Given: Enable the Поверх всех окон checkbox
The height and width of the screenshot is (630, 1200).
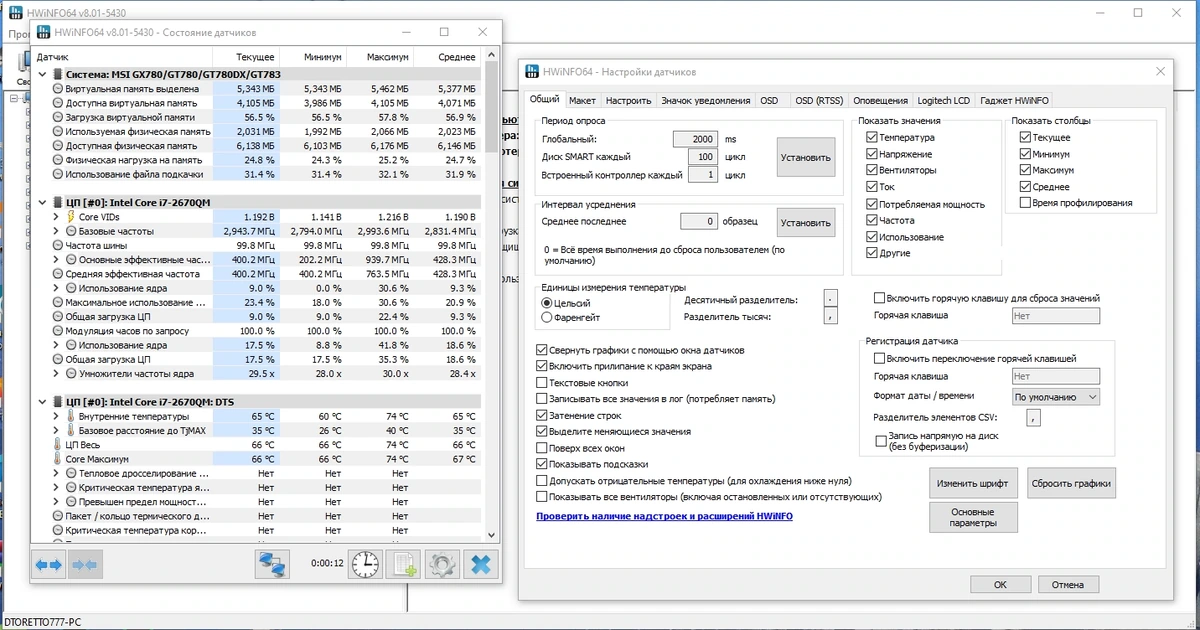Looking at the screenshot, I should click(x=542, y=448).
